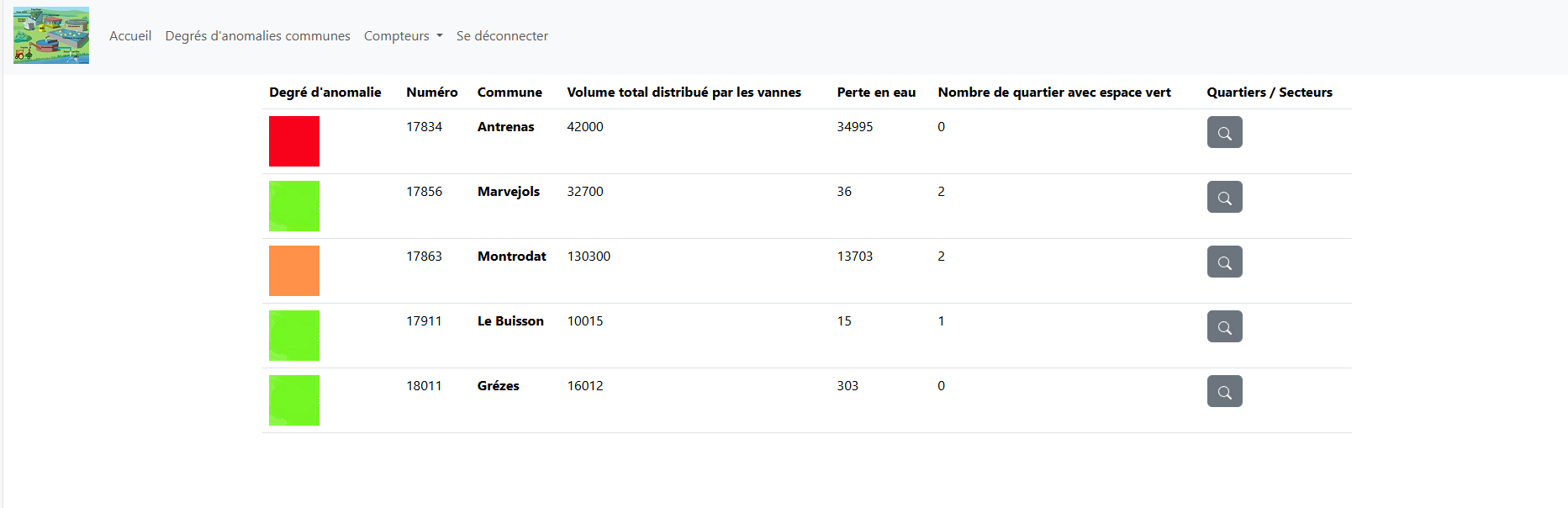The height and width of the screenshot is (508, 1568).
Task: Open magnifier button for Montrodat row
Action: [1224, 262]
